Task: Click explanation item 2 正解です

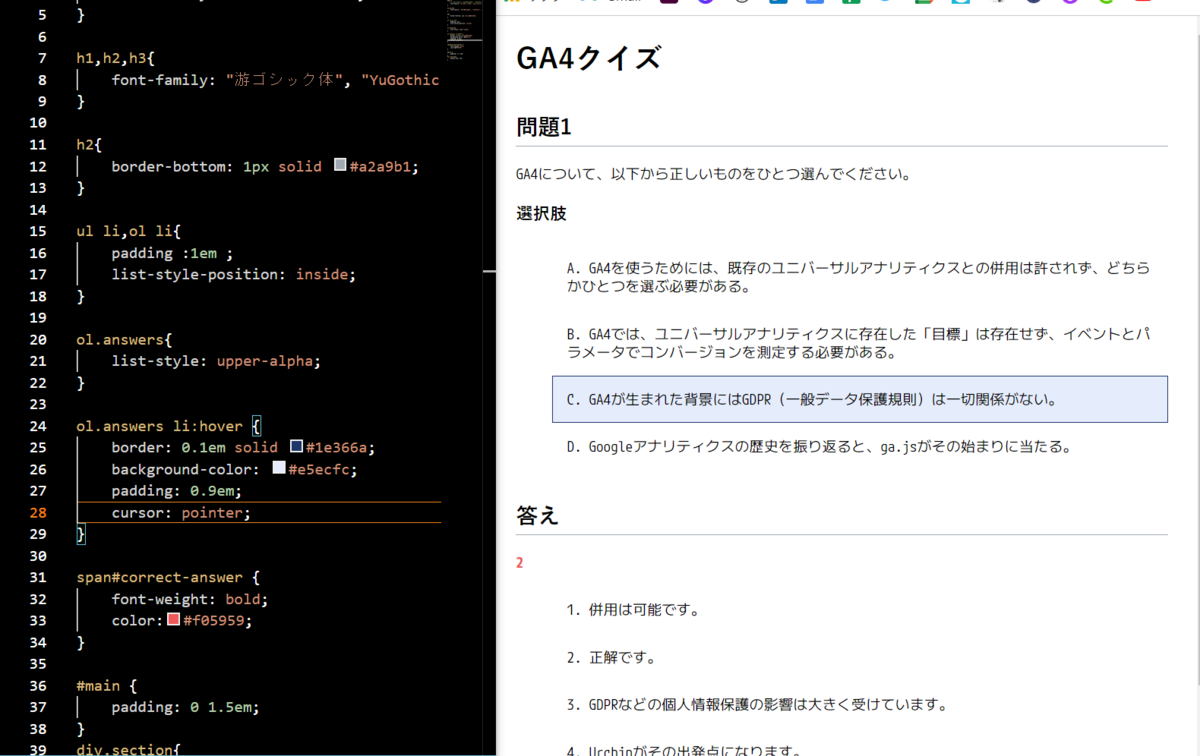Action: coord(611,658)
